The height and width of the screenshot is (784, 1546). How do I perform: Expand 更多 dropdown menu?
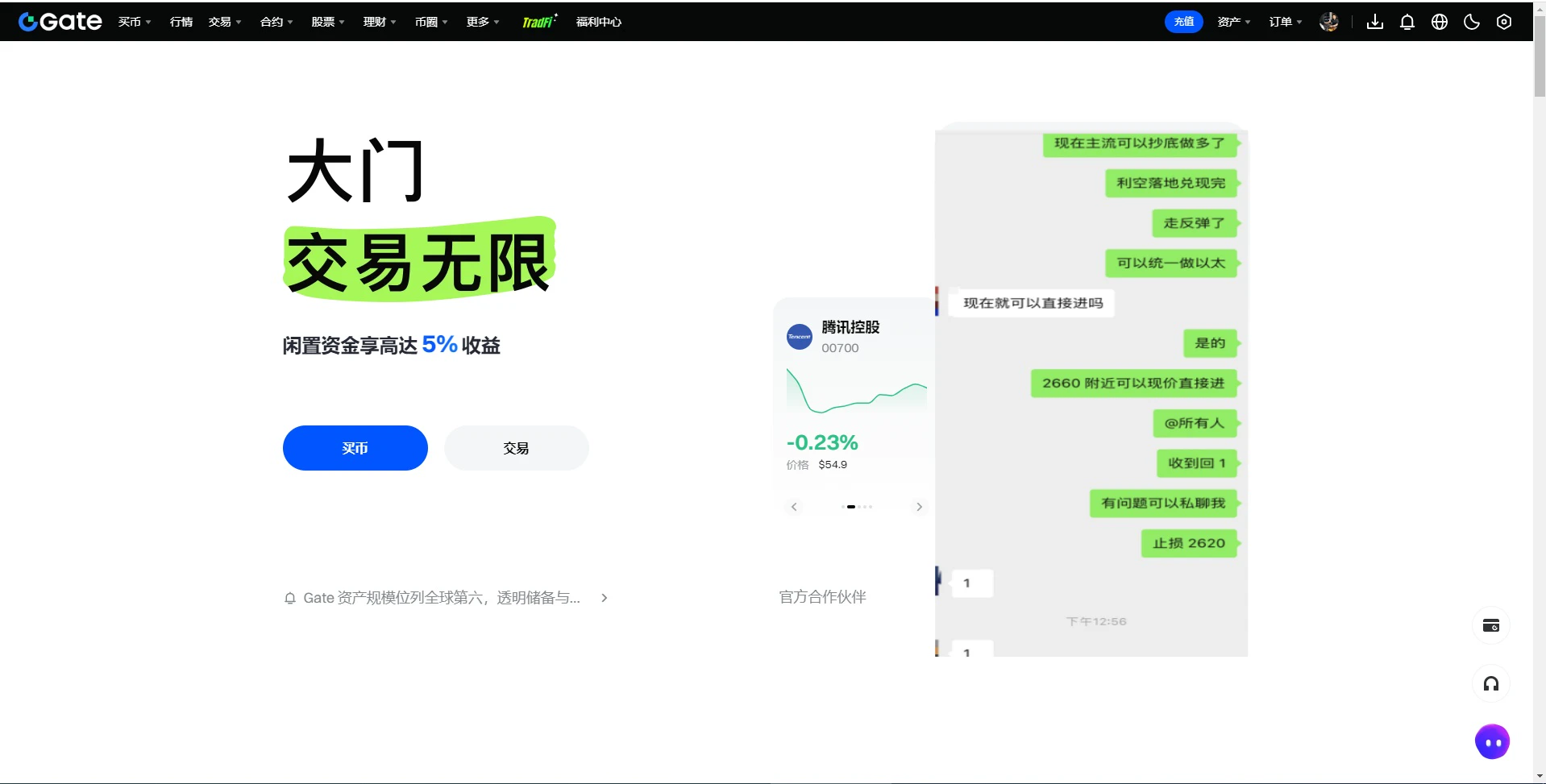click(x=483, y=22)
